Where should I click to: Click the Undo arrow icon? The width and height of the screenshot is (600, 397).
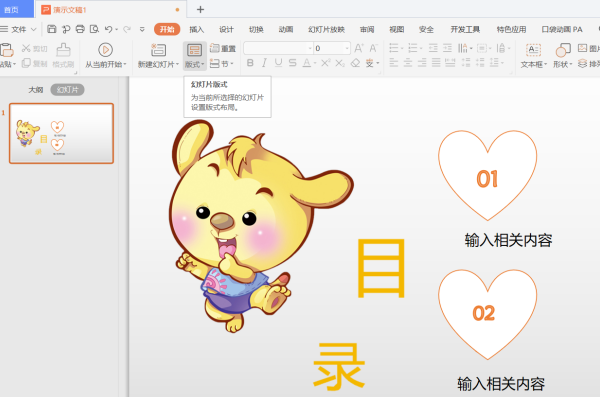108,29
